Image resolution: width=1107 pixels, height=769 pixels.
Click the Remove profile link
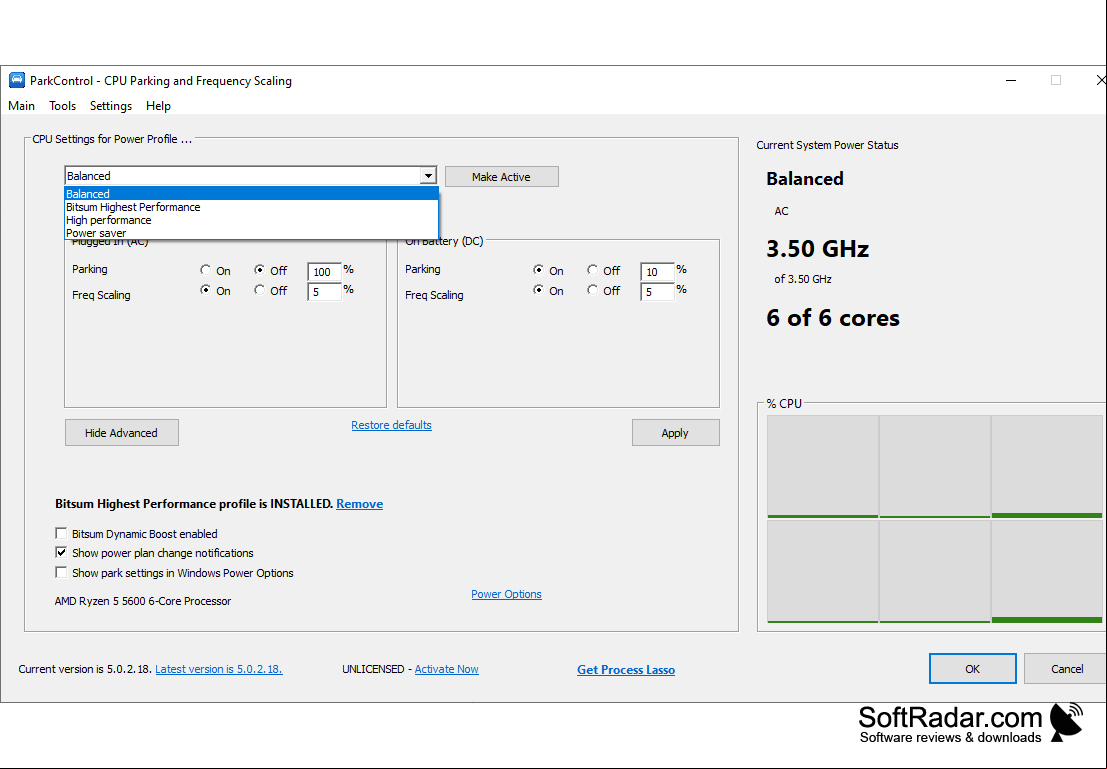359,503
